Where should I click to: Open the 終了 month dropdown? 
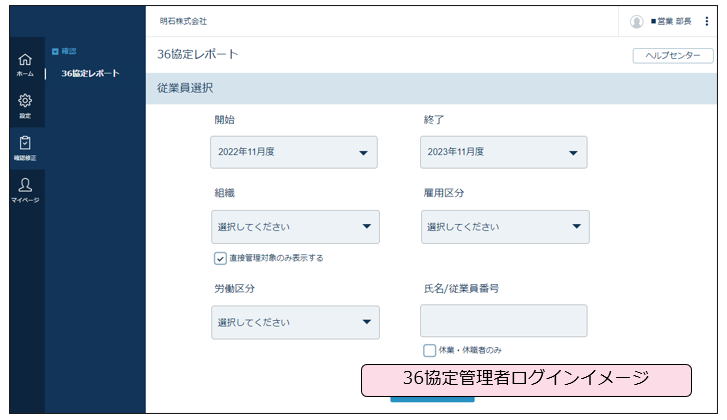pos(504,152)
